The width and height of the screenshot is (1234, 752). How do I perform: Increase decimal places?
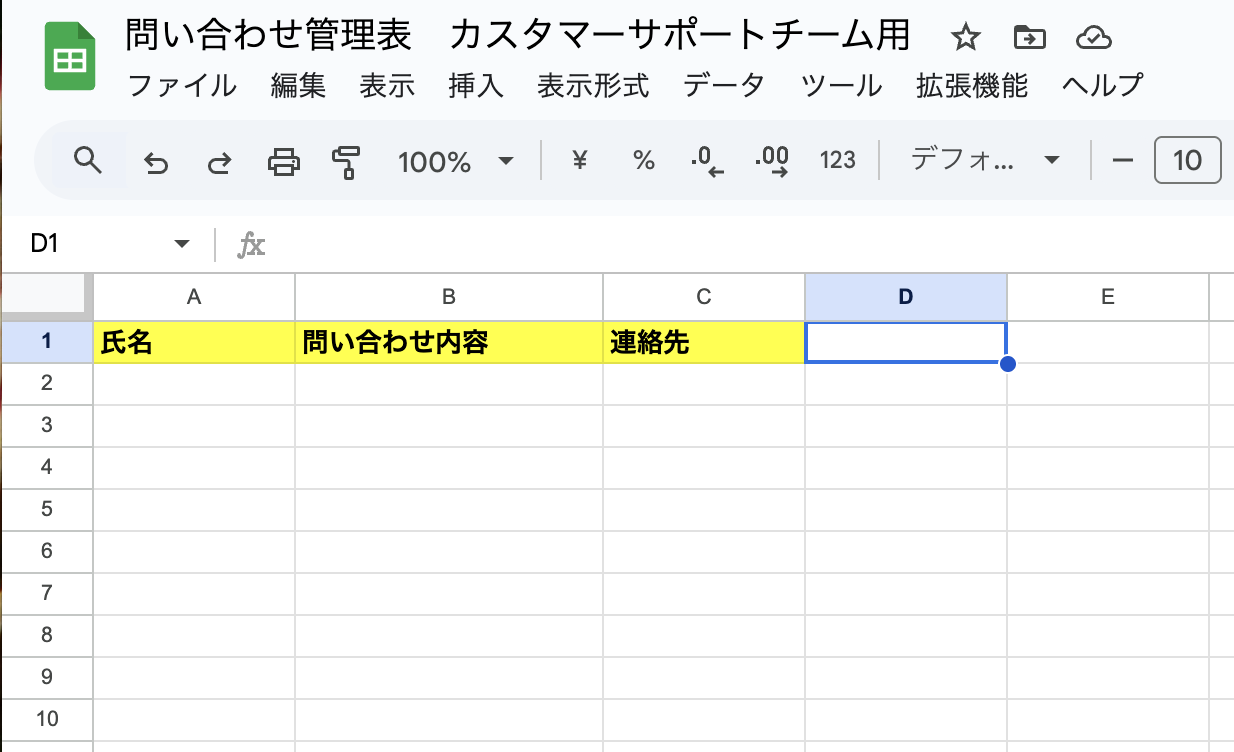(x=771, y=160)
